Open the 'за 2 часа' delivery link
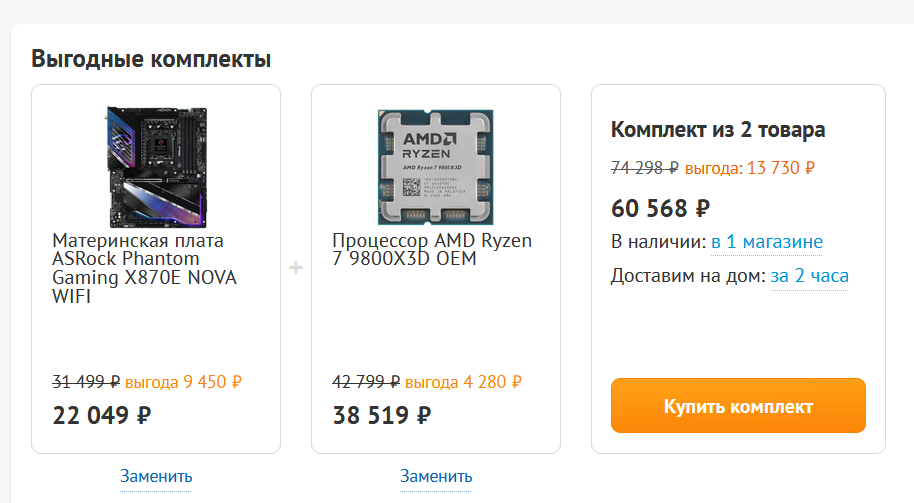 (x=809, y=276)
